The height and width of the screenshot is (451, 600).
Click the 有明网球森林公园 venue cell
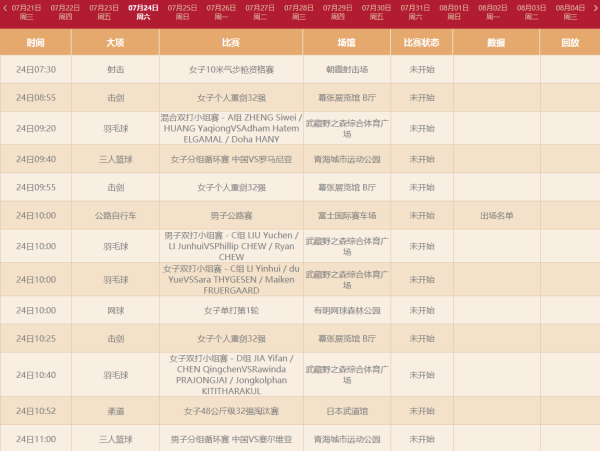(x=347, y=311)
